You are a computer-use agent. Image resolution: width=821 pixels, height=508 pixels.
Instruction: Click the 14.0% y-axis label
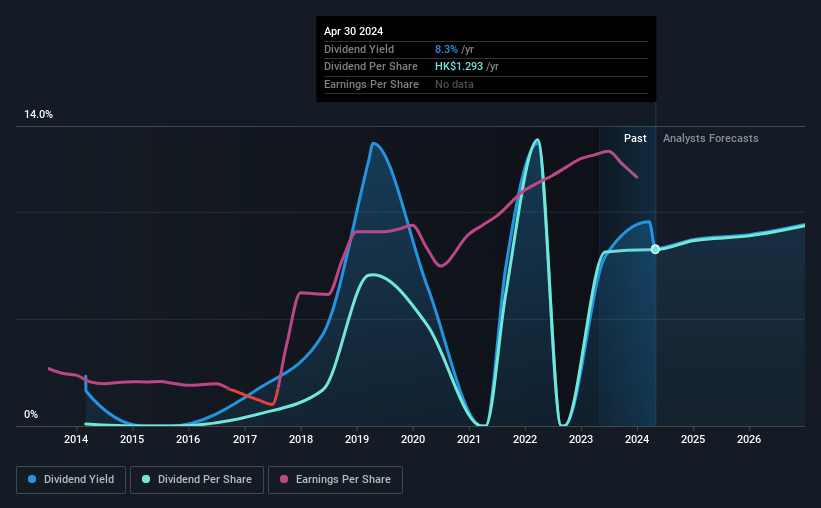pyautogui.click(x=38, y=115)
